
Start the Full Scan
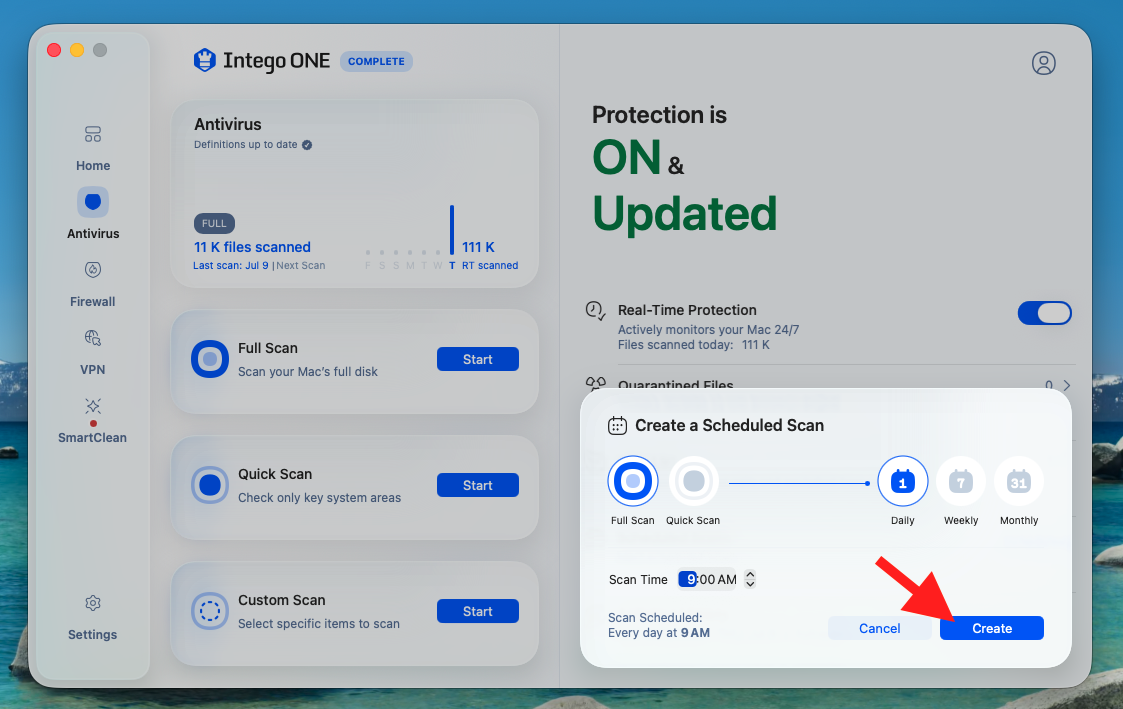pos(478,359)
